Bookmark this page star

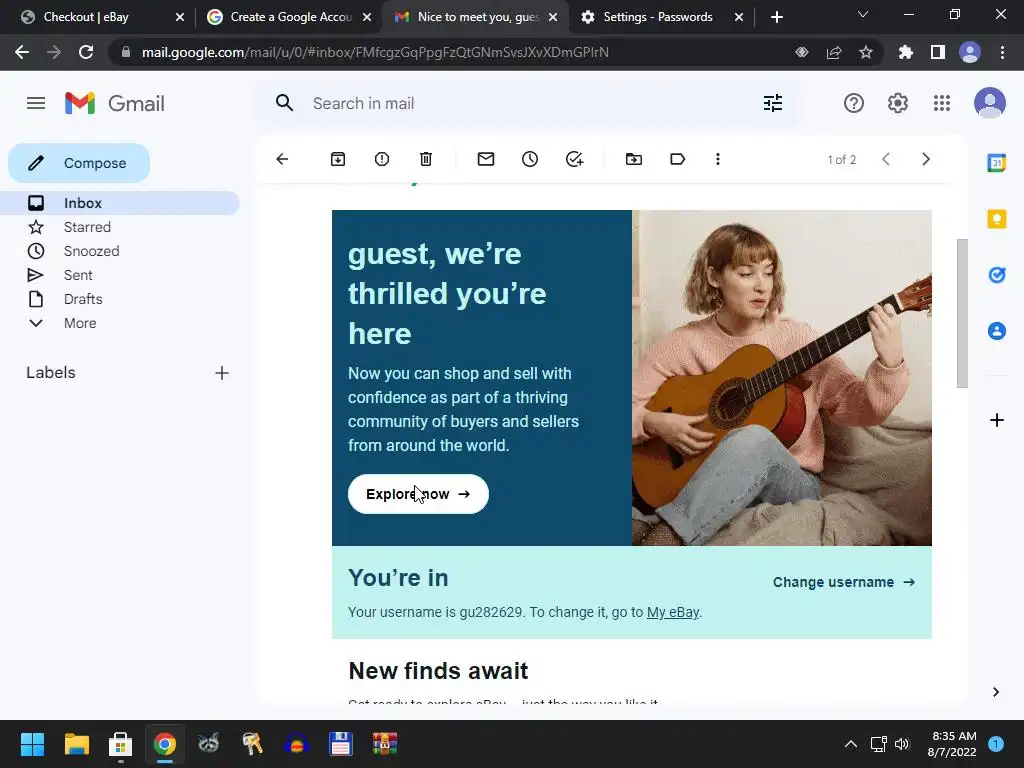866,52
